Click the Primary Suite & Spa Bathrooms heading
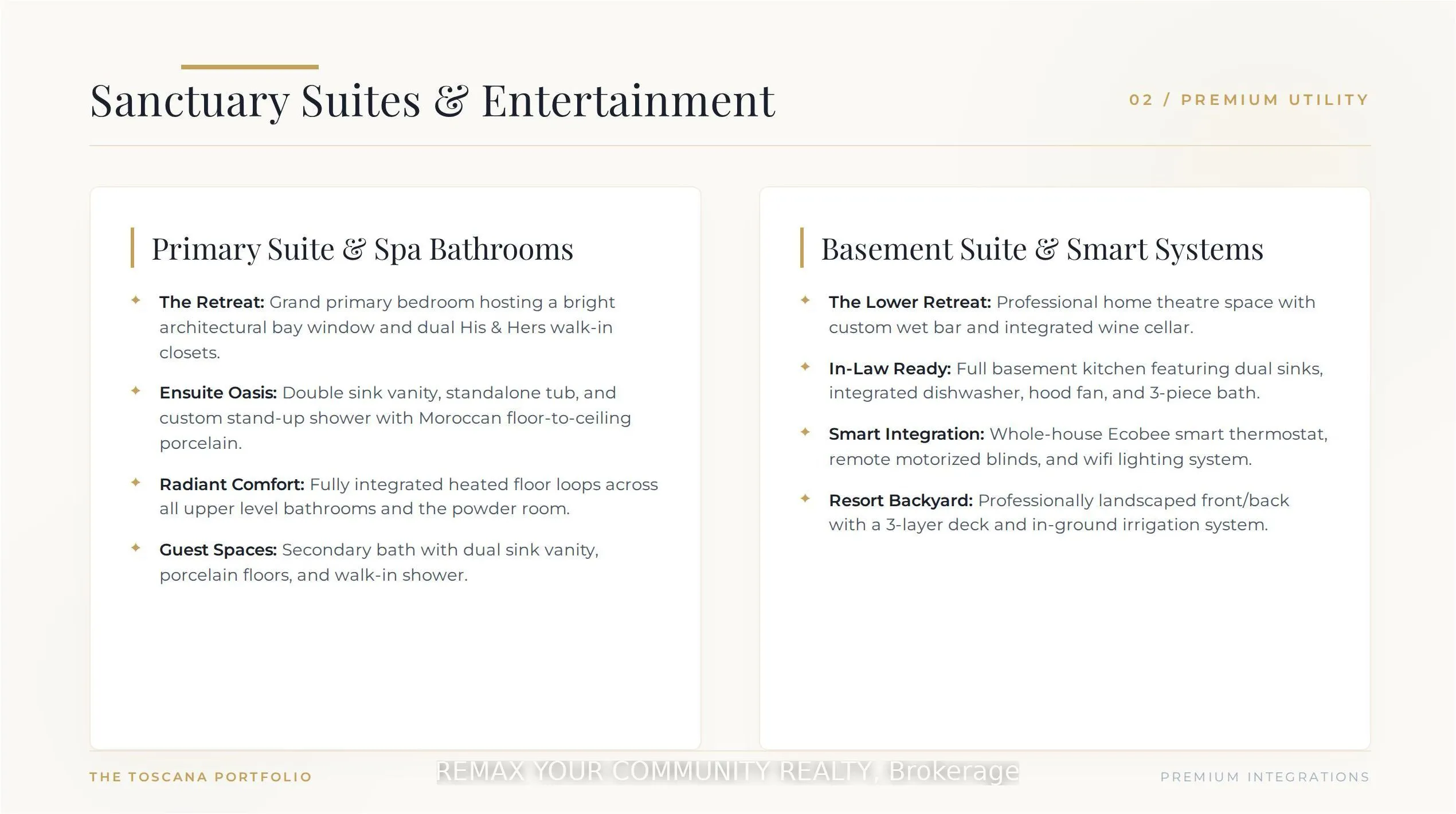 [x=362, y=249]
